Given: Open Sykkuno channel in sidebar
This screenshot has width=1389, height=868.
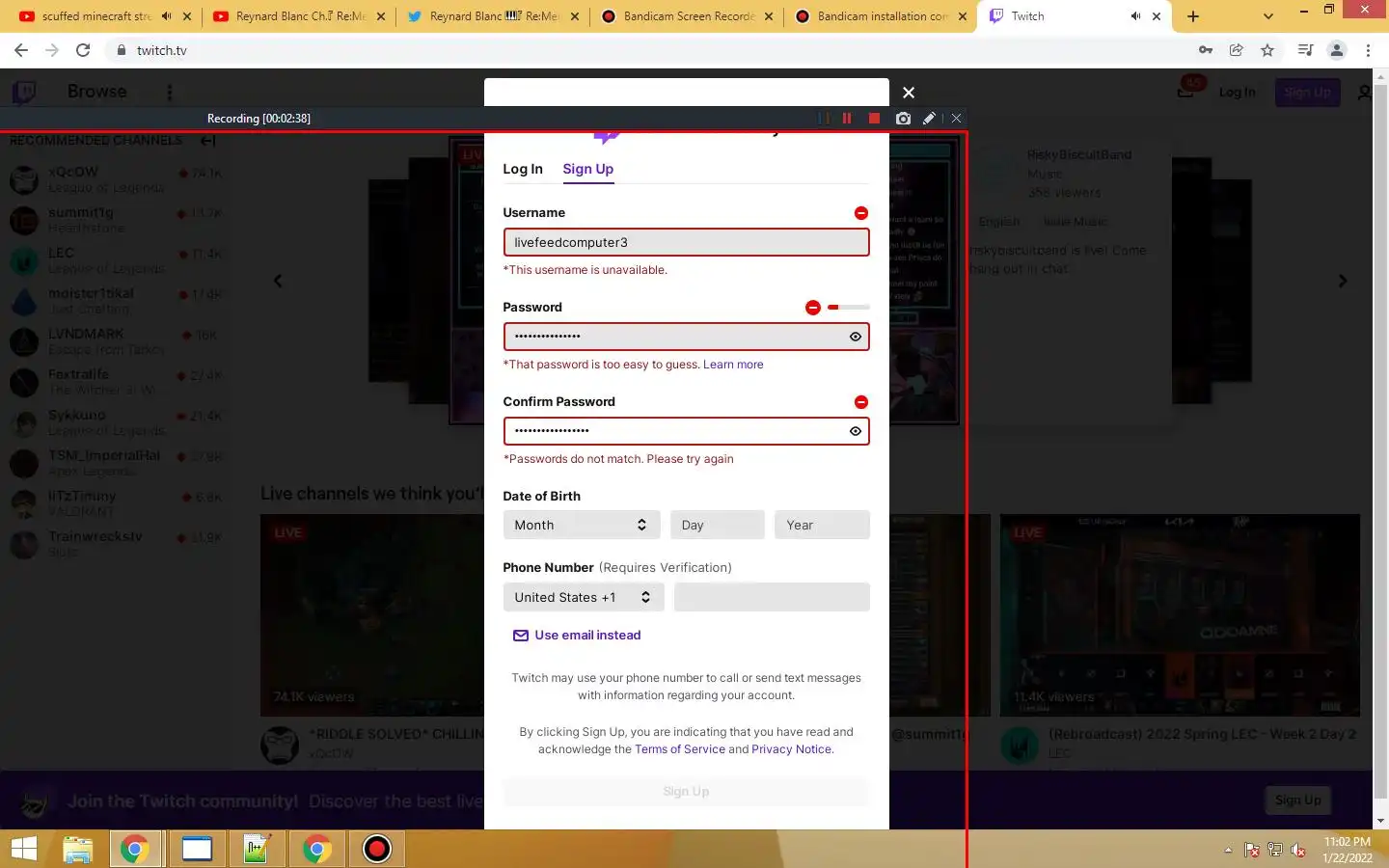Looking at the screenshot, I should click(x=116, y=422).
